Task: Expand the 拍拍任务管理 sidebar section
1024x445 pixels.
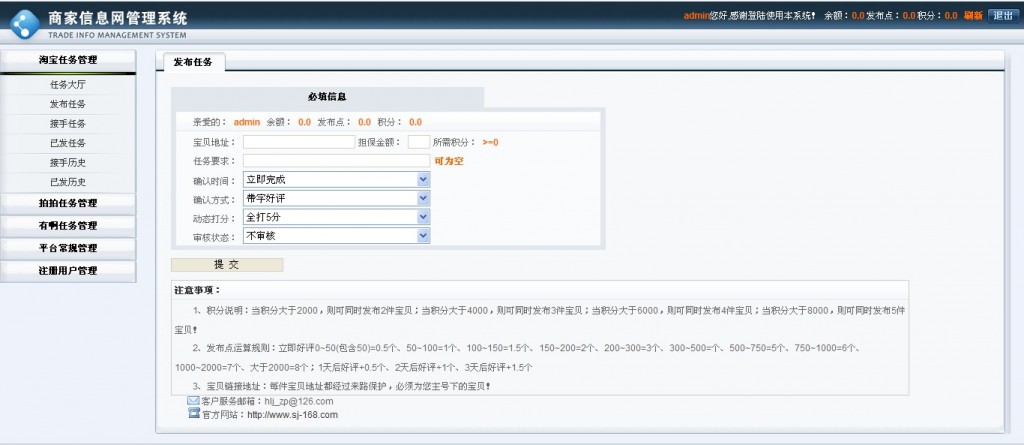Action: click(x=68, y=203)
